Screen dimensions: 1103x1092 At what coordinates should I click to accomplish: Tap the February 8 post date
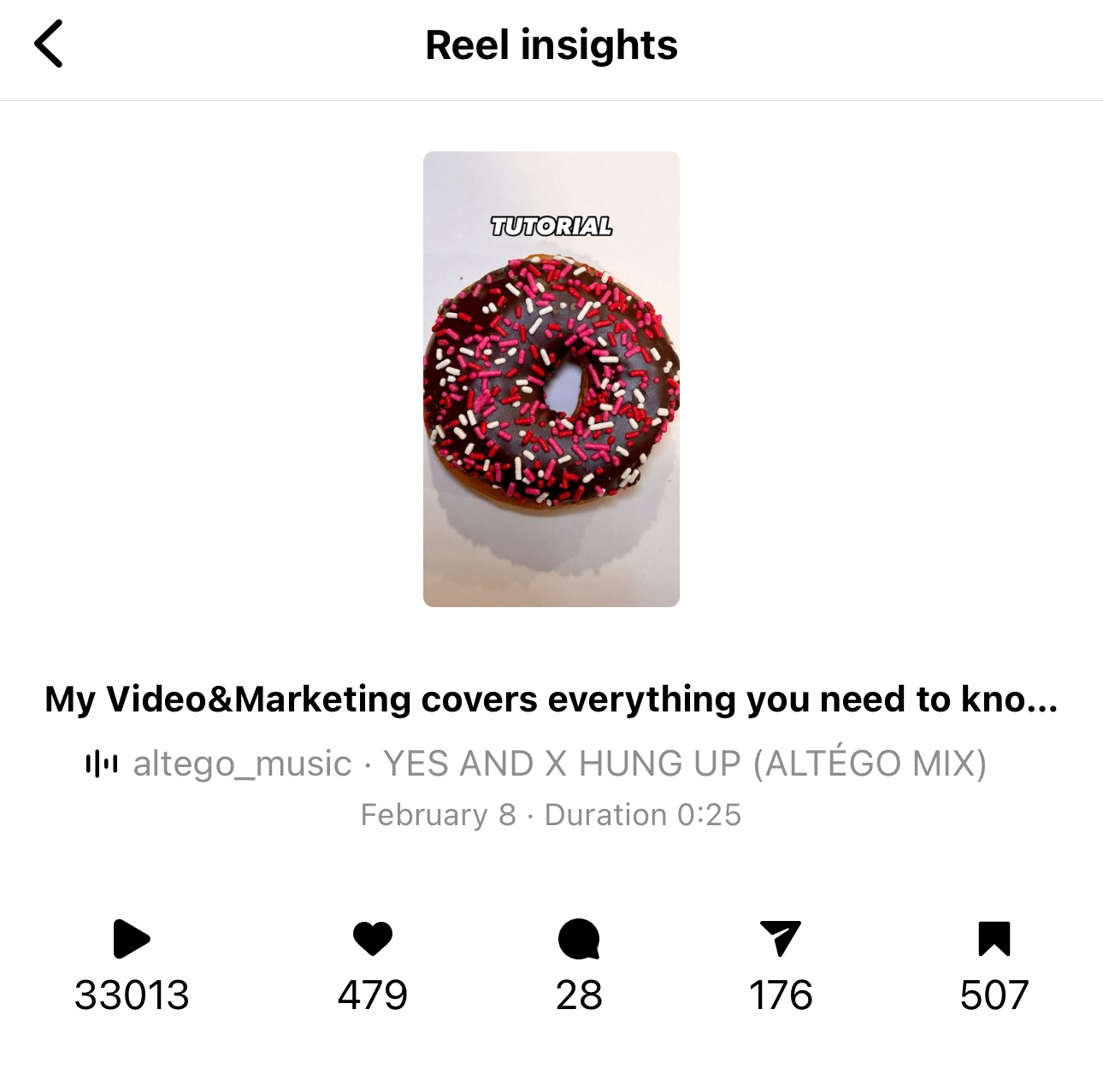tap(438, 815)
